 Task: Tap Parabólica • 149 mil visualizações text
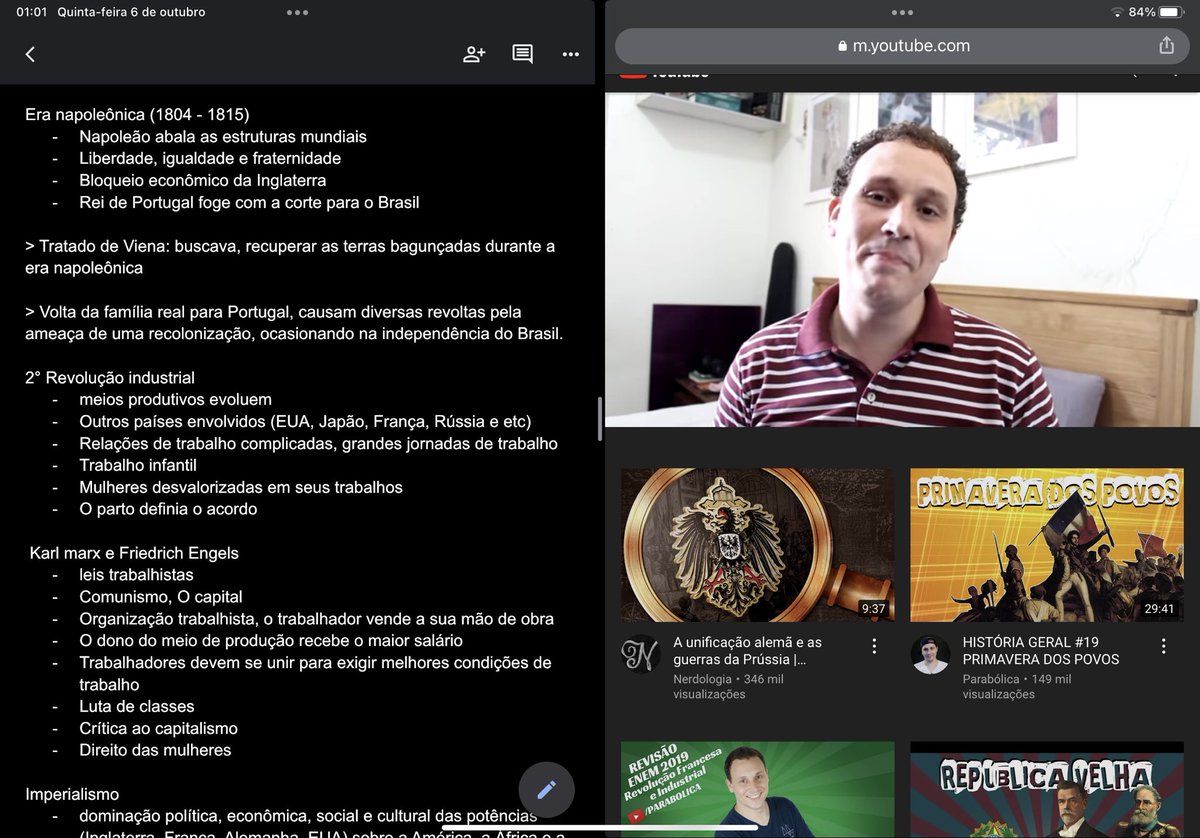1017,686
